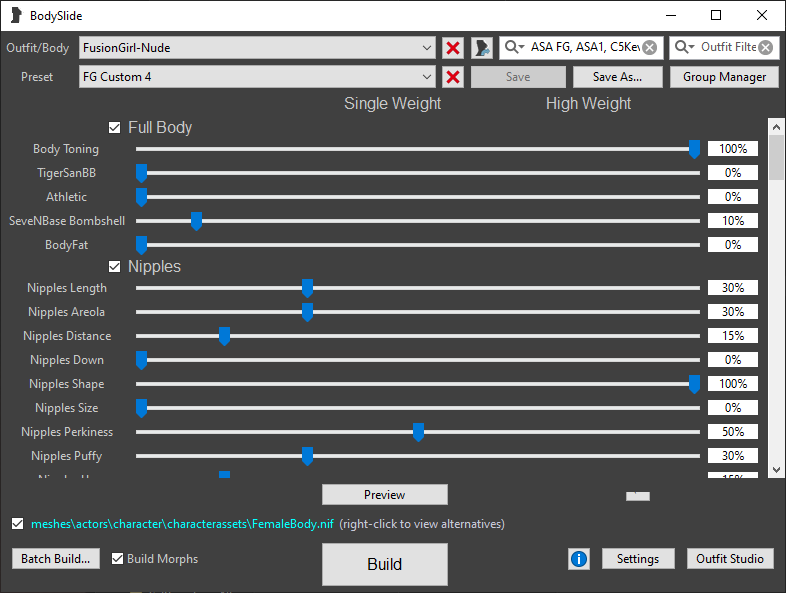786x593 pixels.
Task: Open the Group Manager
Action: (x=724, y=77)
